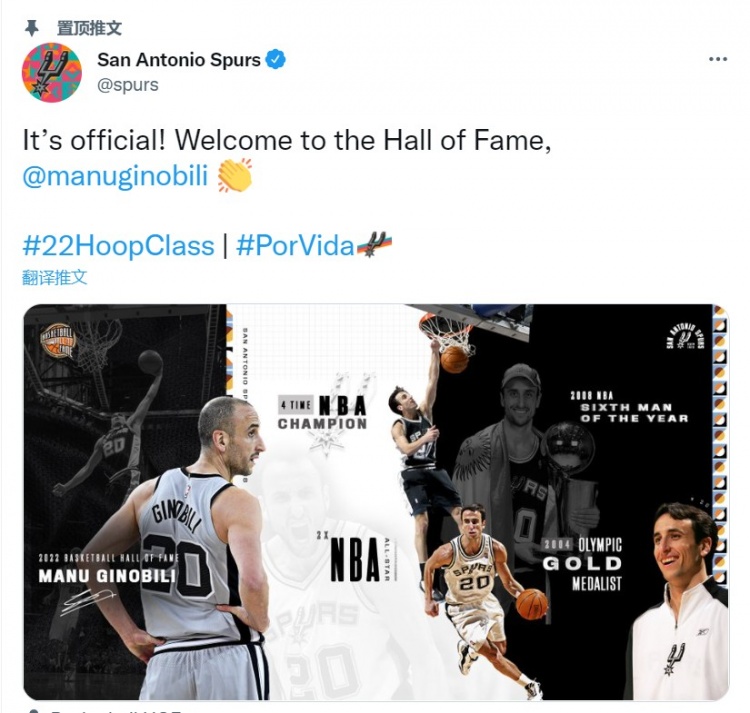Viewport: 750px width, 713px height.
Task: Open the #PorVida hashtag
Action: click(295, 246)
